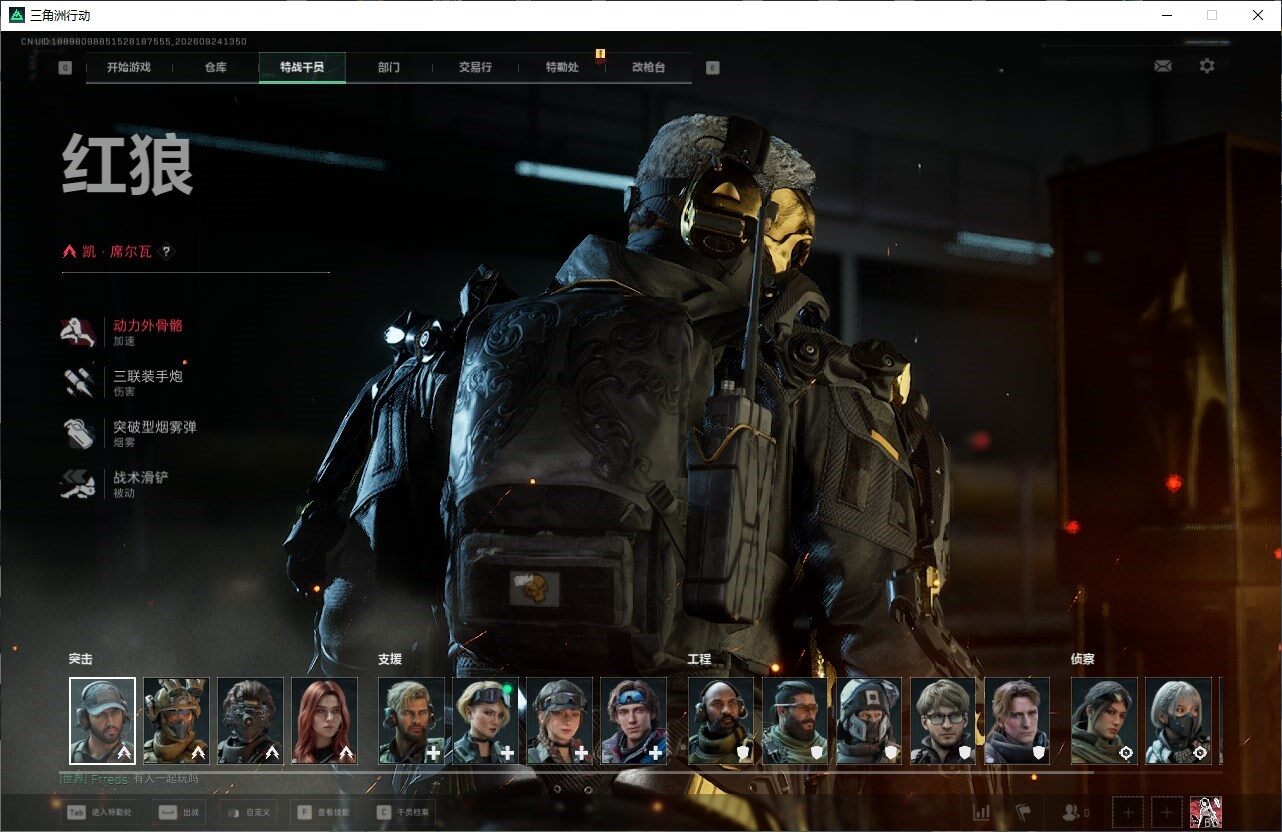Select the 动力外骨骼 skill icon
Image resolution: width=1282 pixels, height=832 pixels.
79,332
